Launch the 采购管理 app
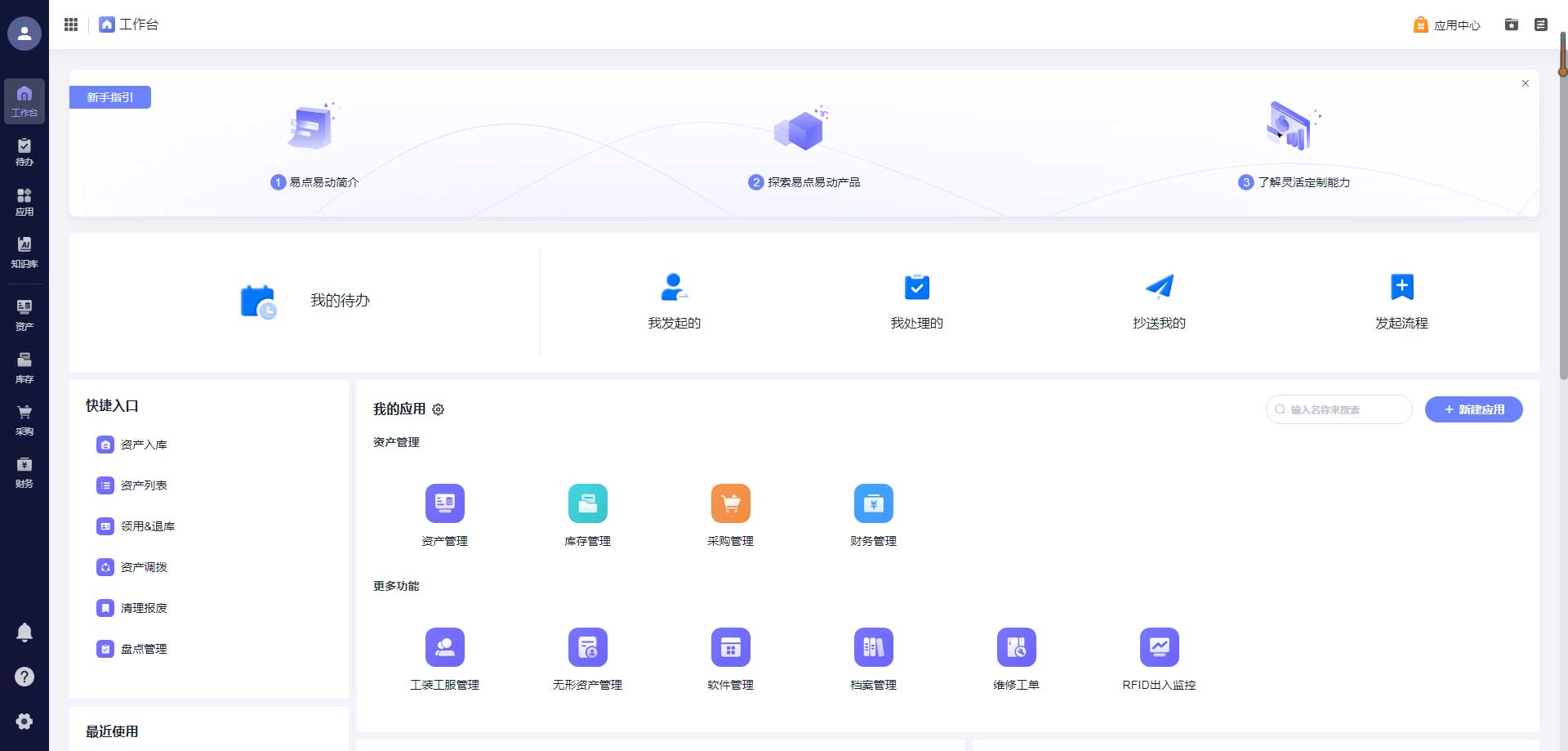The height and width of the screenshot is (751, 1568). click(730, 503)
